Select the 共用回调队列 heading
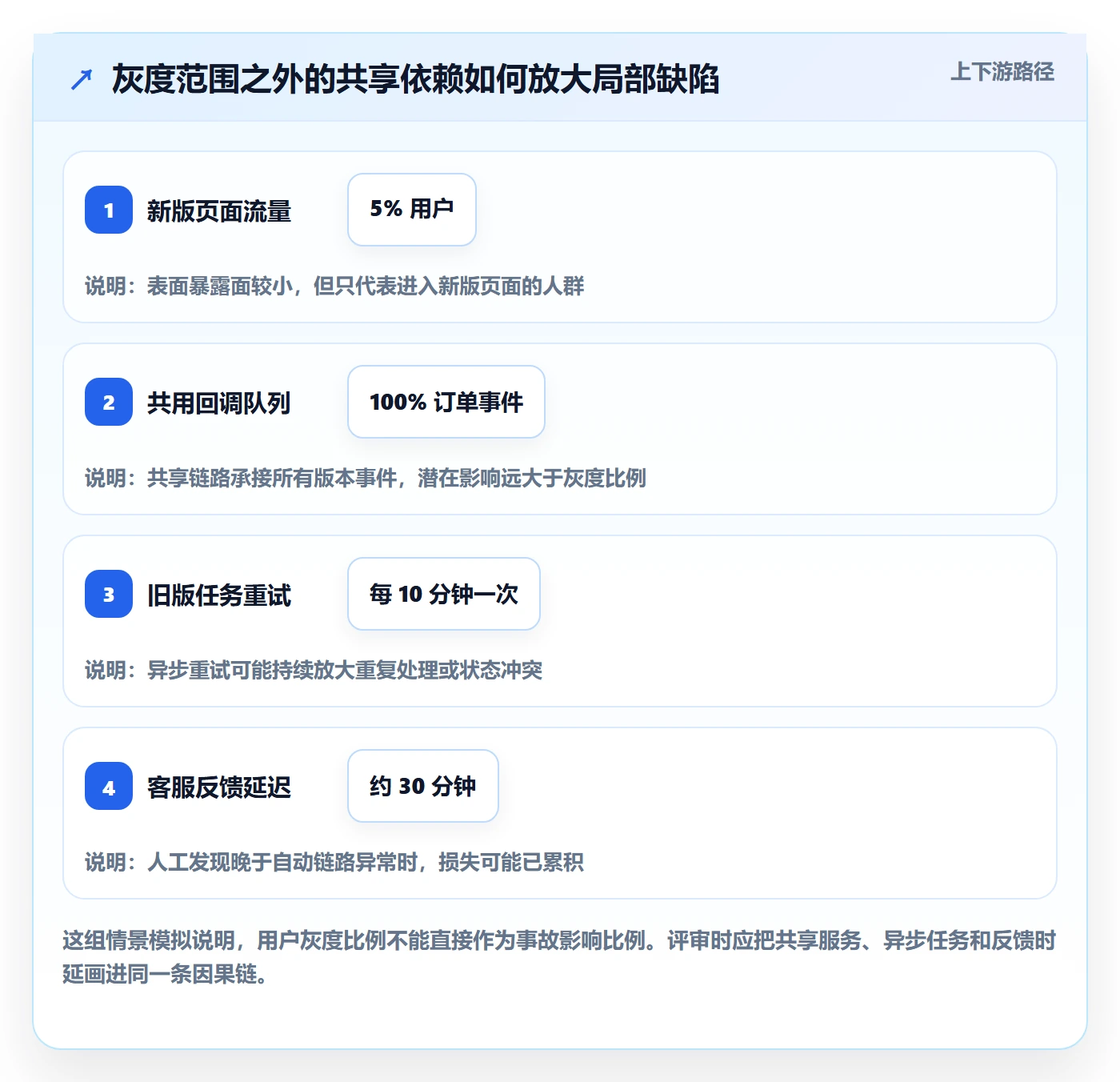Viewport: 1120px width, 1082px height. (219, 403)
